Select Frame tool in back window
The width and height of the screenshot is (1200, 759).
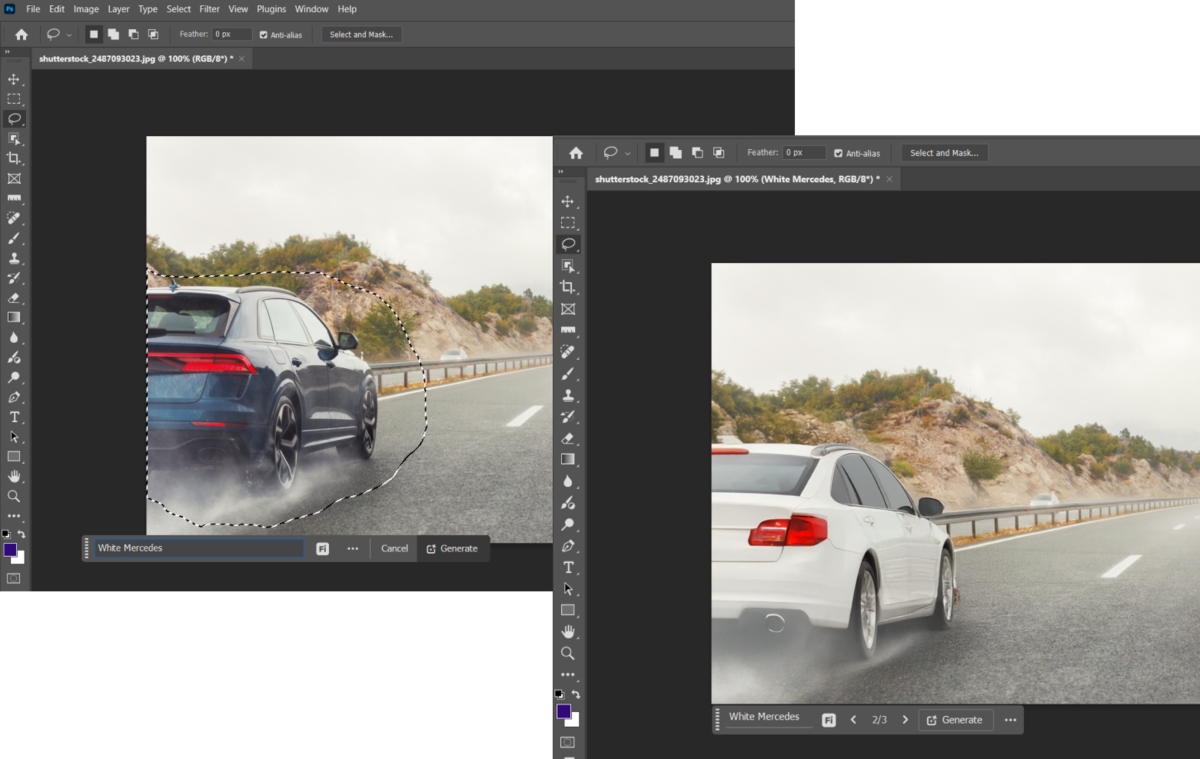[14, 178]
